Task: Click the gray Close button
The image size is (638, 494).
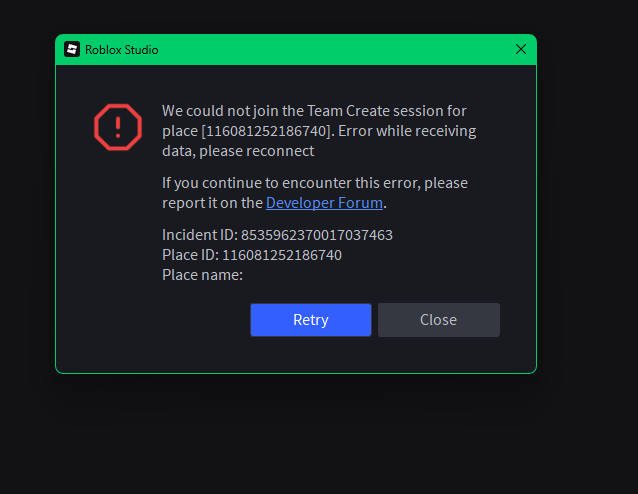Action: (x=438, y=320)
